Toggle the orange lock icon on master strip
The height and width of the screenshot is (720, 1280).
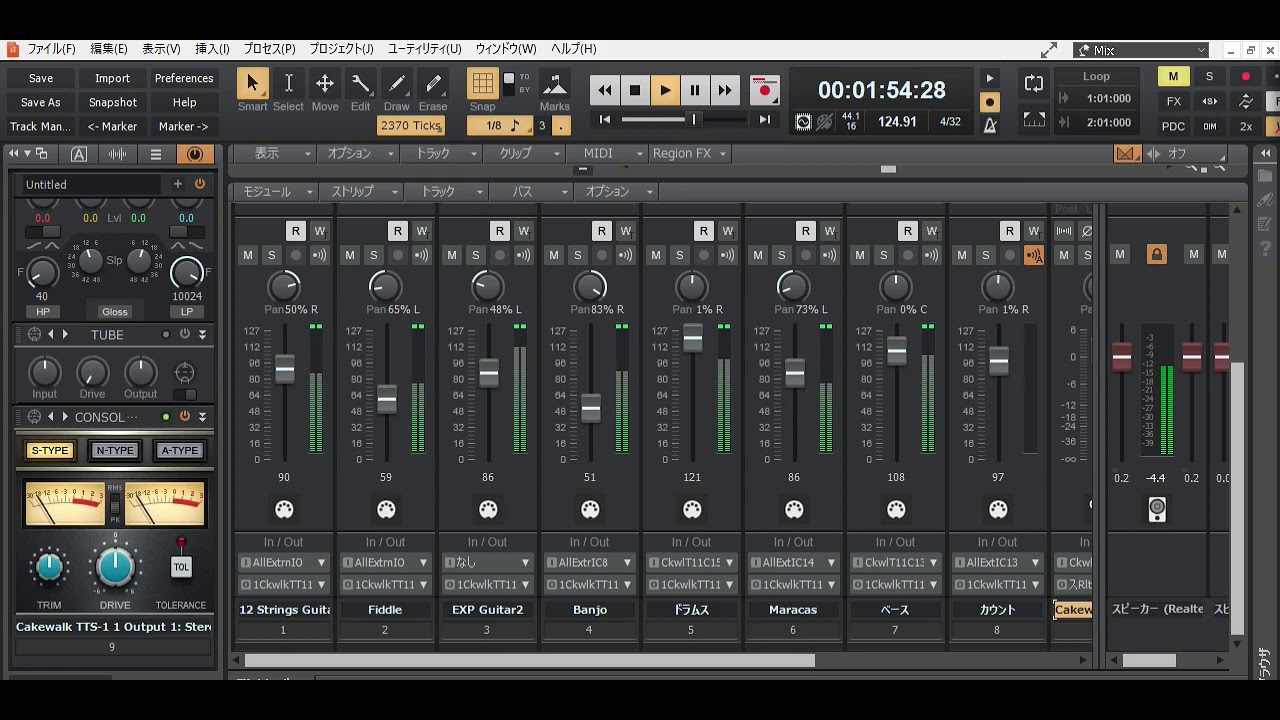1157,255
